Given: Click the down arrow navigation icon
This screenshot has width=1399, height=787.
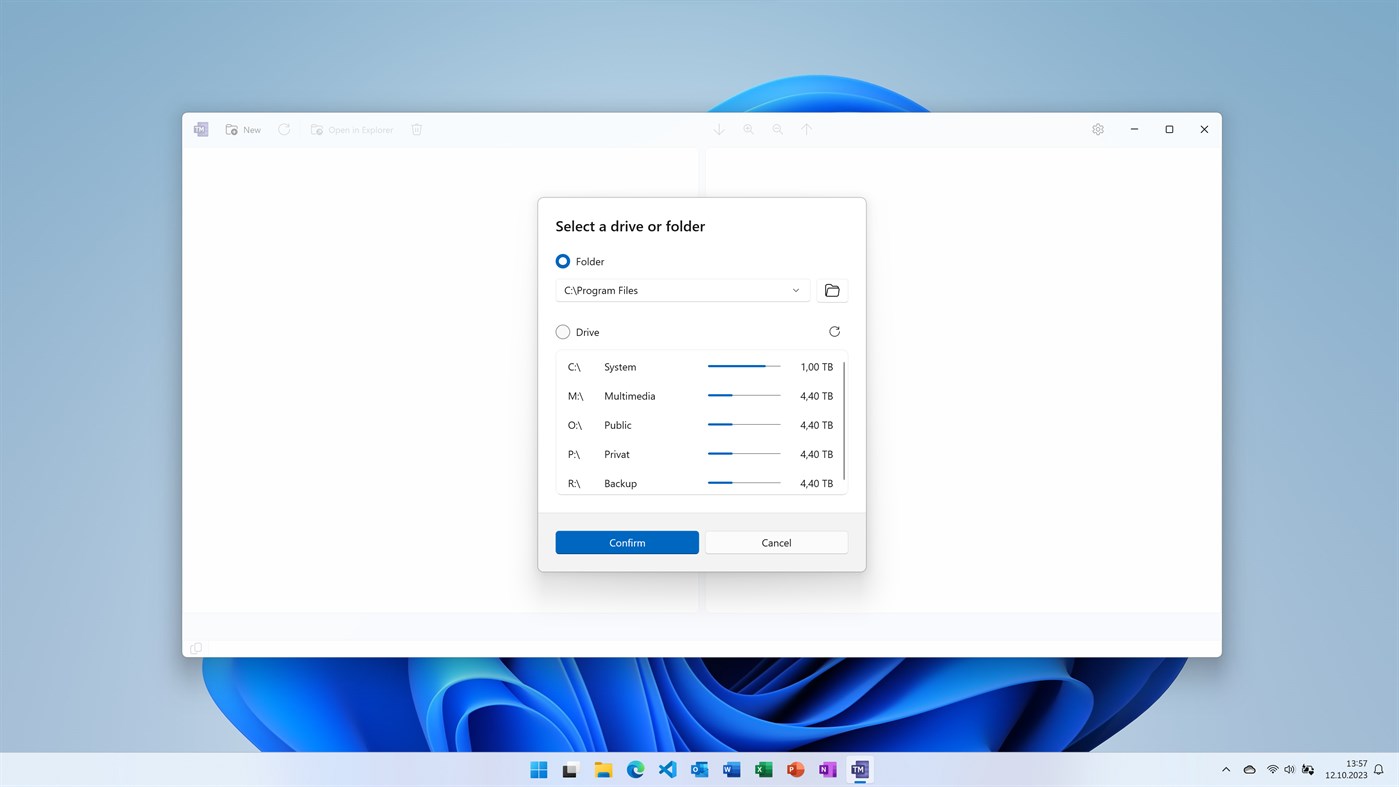Looking at the screenshot, I should click(718, 130).
